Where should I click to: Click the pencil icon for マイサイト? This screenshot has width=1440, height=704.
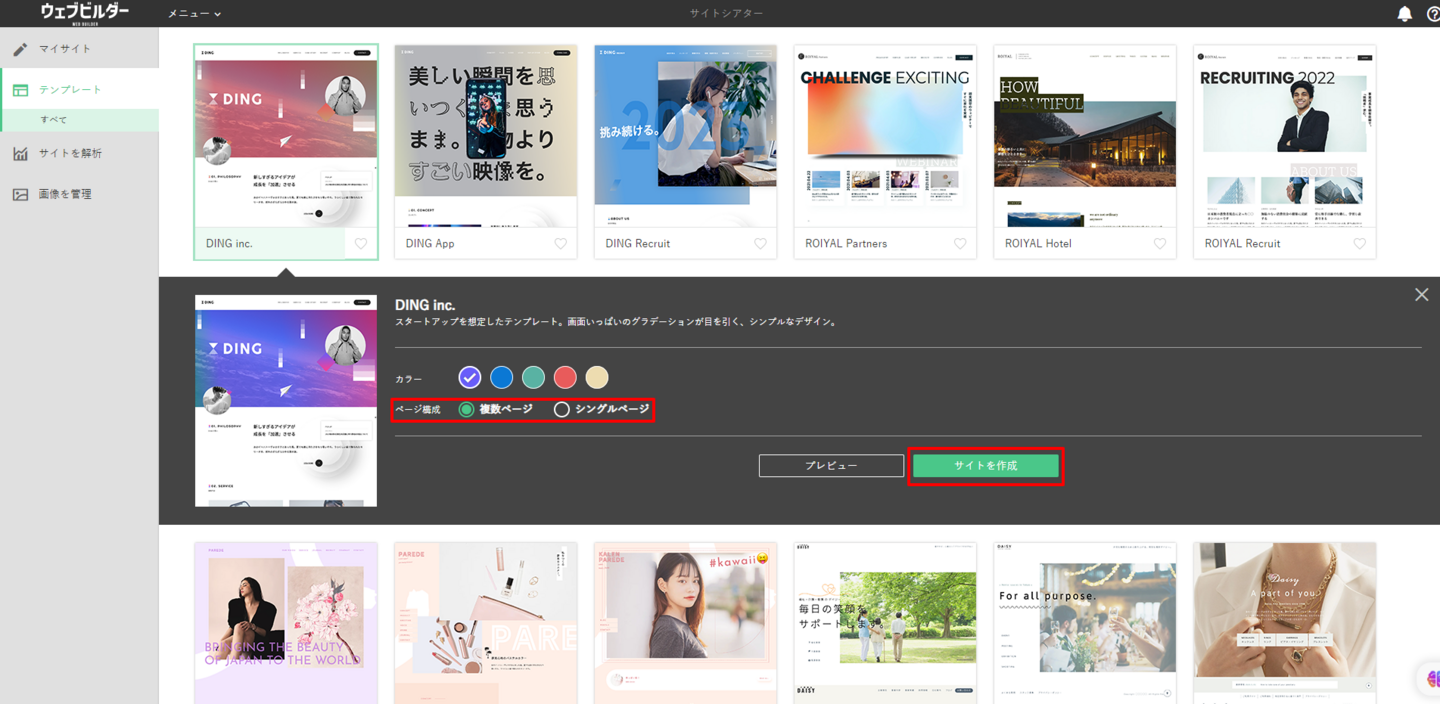(20, 49)
